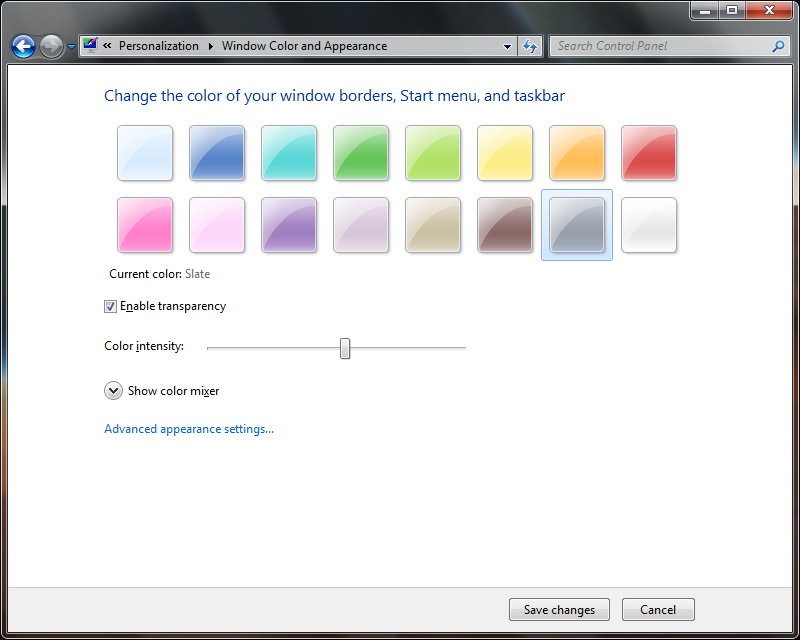The height and width of the screenshot is (640, 800).
Task: Select the currently highlighted Slate swatch
Action: (x=577, y=225)
